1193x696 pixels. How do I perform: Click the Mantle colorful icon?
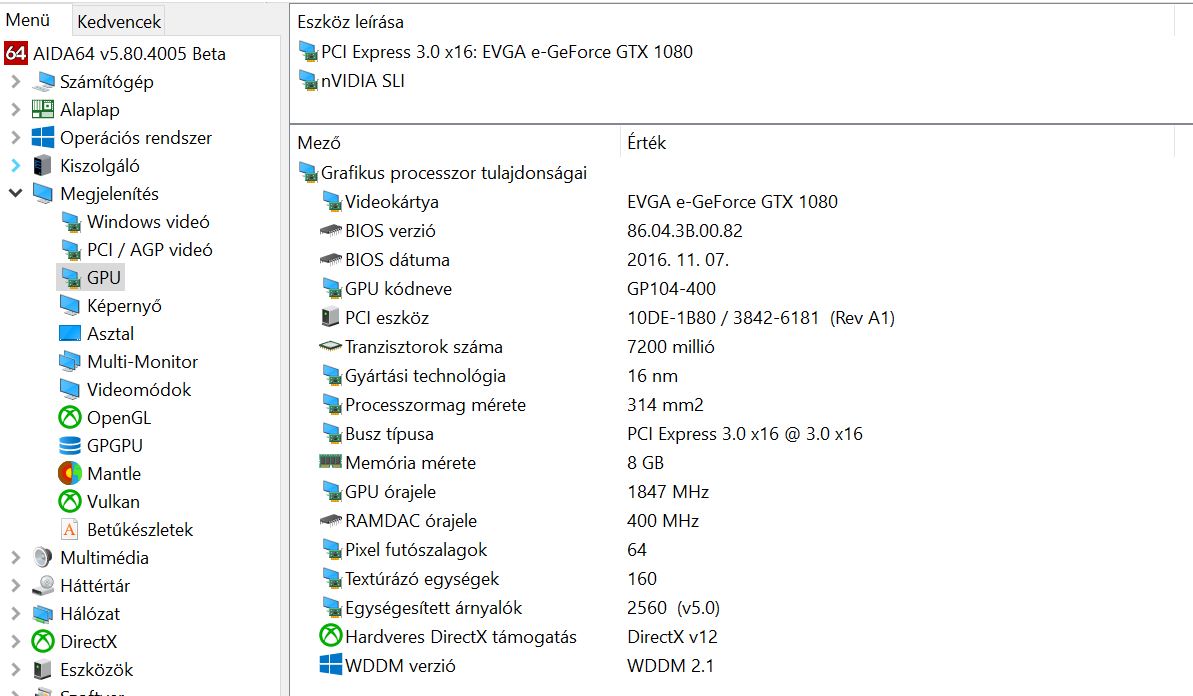(x=70, y=474)
